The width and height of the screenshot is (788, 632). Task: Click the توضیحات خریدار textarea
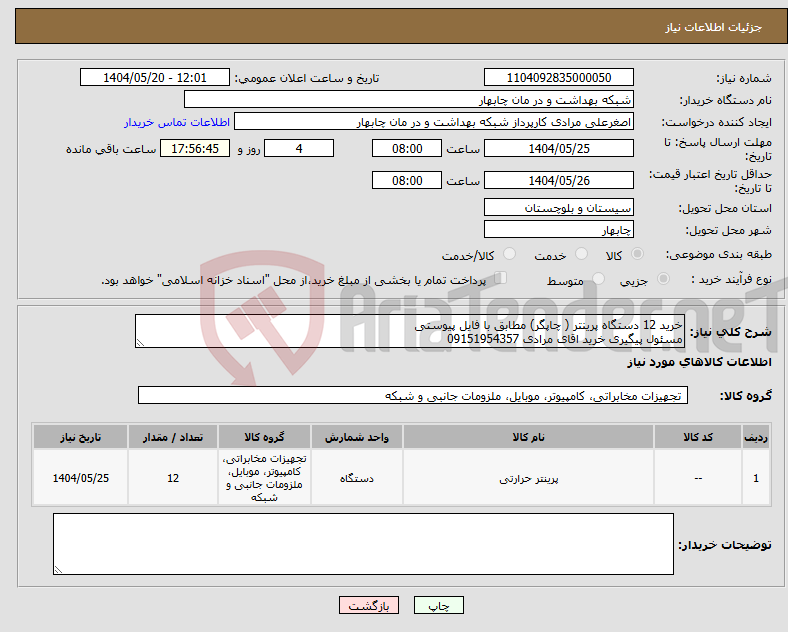(x=363, y=544)
